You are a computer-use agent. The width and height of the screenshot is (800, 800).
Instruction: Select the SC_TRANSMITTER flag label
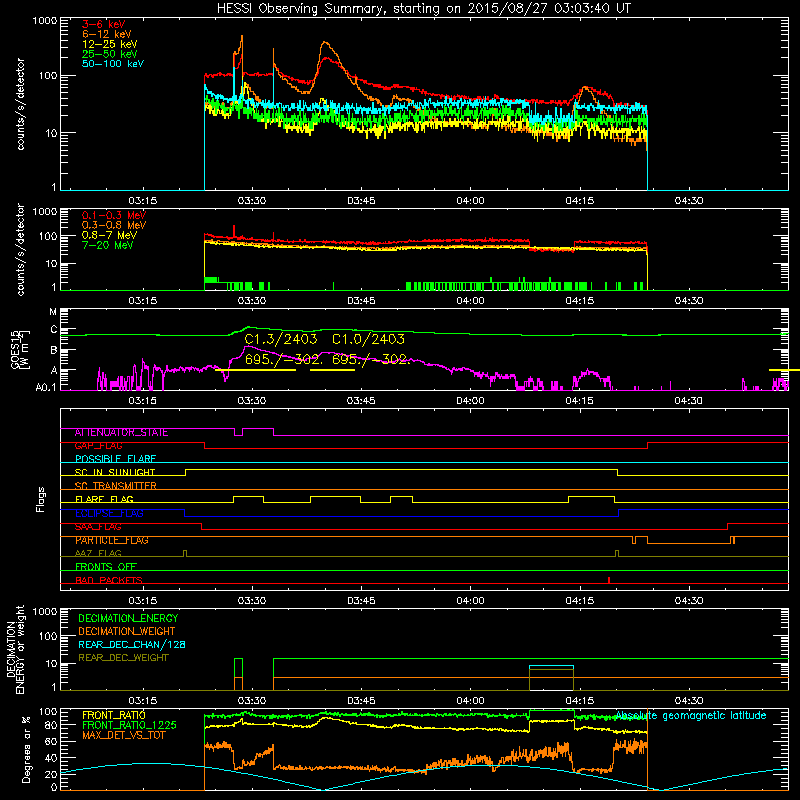click(x=116, y=486)
